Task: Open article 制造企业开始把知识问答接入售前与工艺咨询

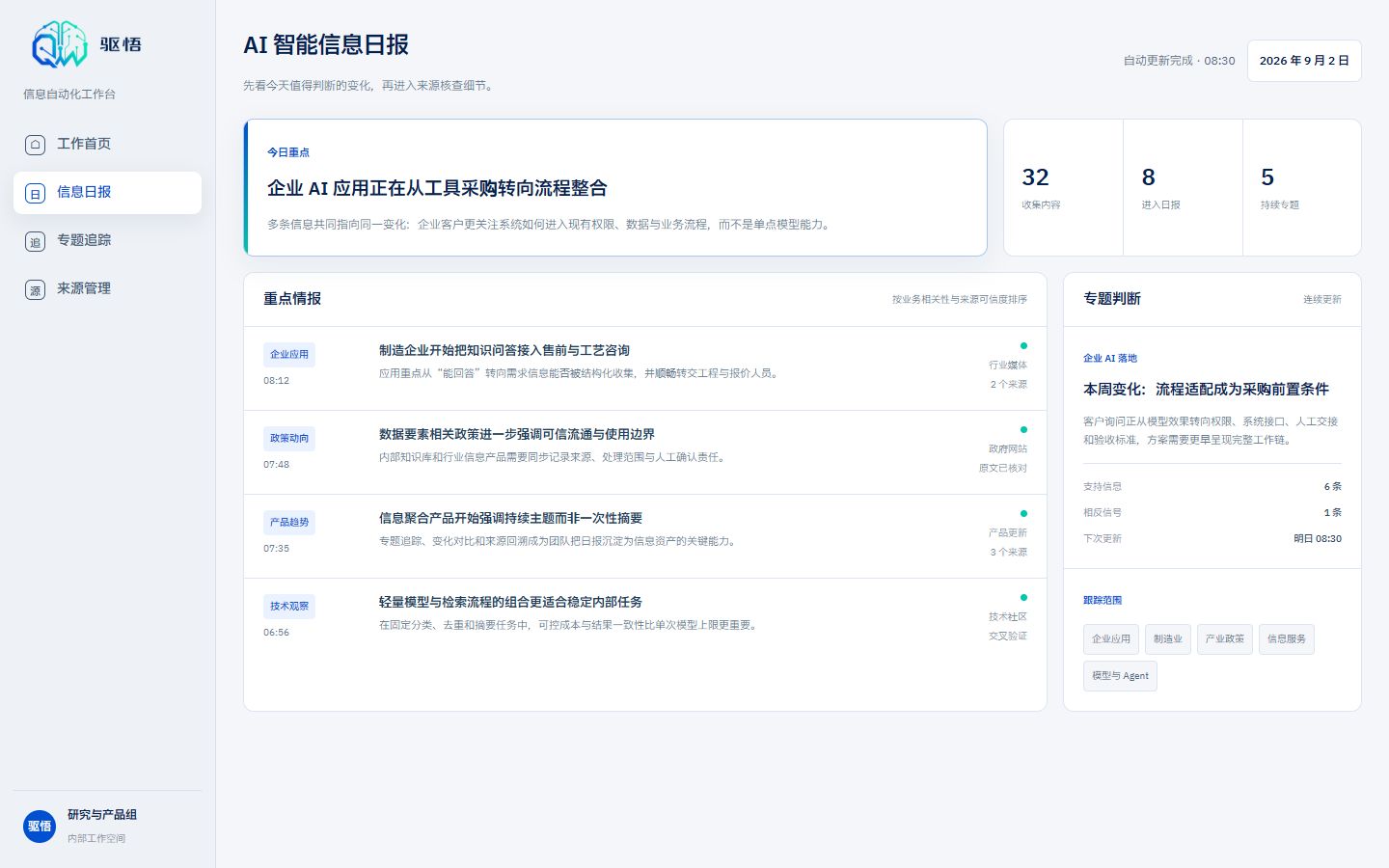Action: (504, 350)
